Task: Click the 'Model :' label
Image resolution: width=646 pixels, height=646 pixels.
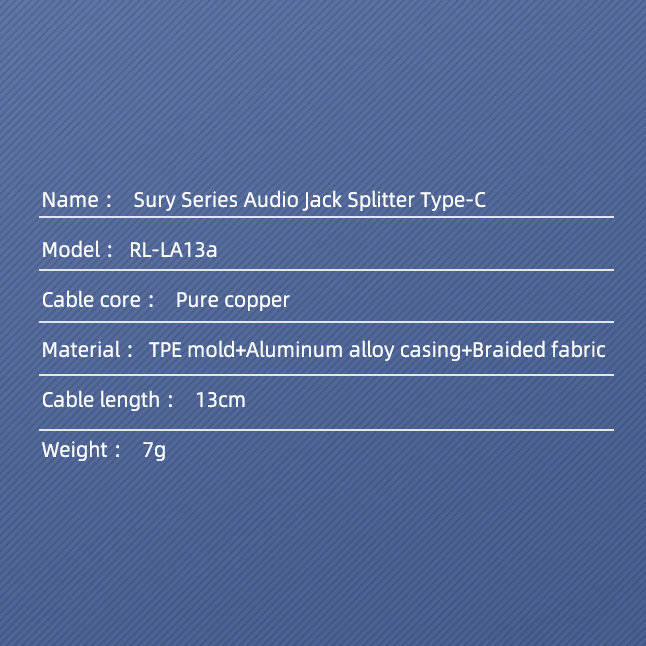Action: click(77, 250)
